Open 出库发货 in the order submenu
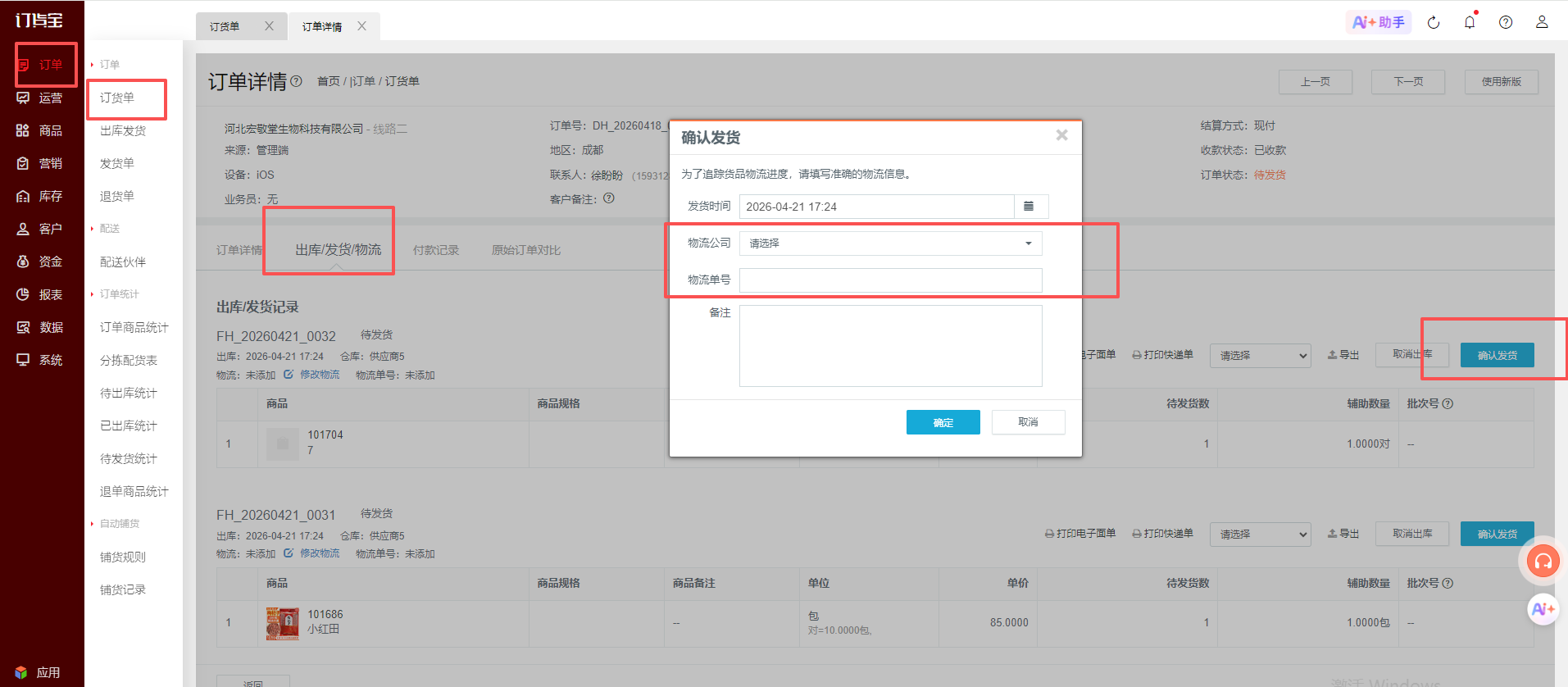1568x687 pixels. pyautogui.click(x=123, y=130)
